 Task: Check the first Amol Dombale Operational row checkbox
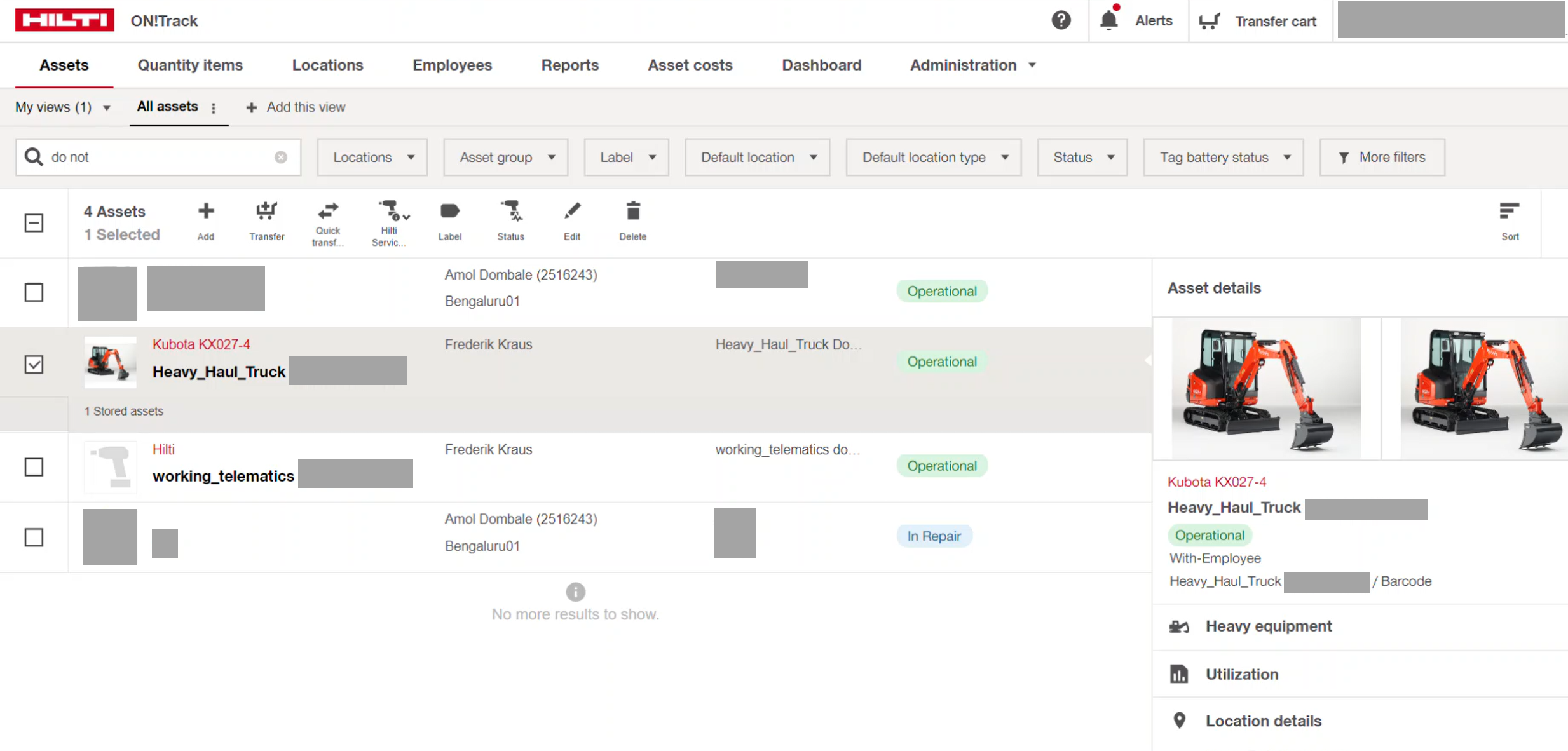[34, 292]
